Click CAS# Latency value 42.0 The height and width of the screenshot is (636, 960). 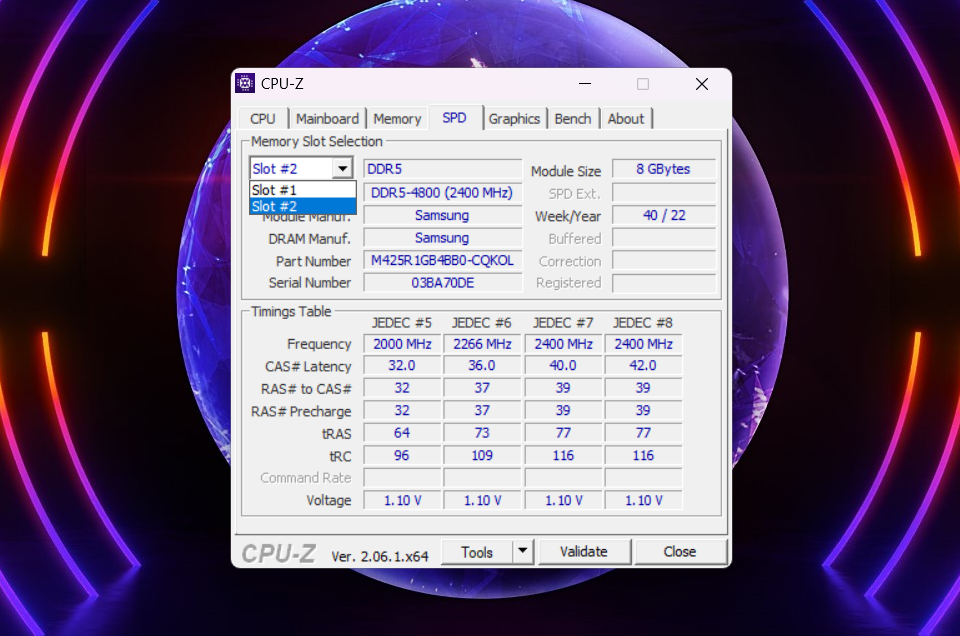[643, 366]
